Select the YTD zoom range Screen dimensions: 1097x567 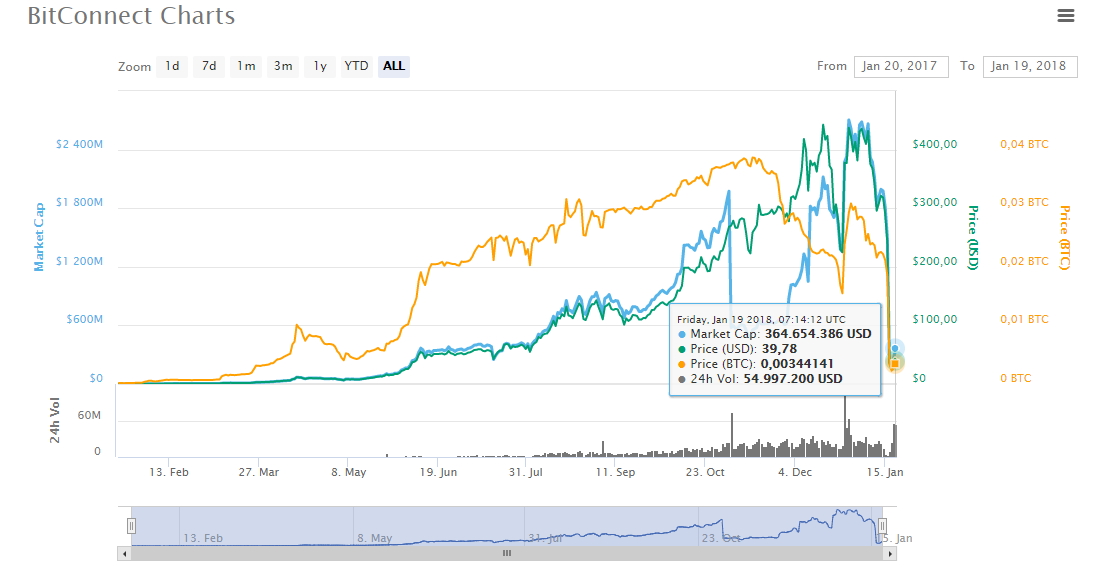coord(356,66)
